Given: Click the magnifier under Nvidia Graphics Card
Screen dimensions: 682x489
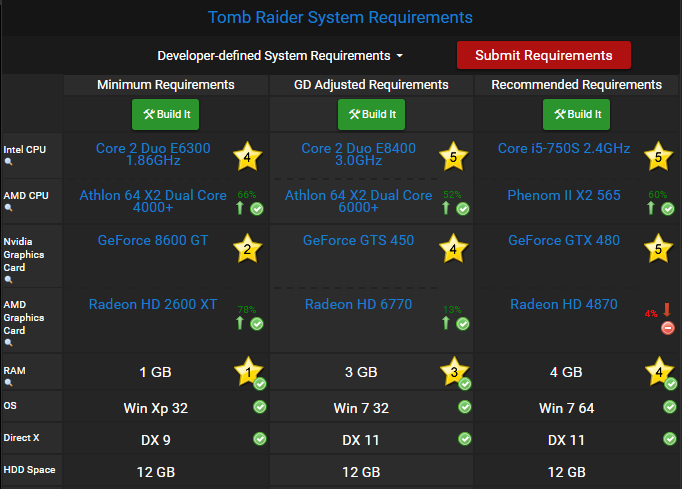Looking at the screenshot, I should pos(8,280).
